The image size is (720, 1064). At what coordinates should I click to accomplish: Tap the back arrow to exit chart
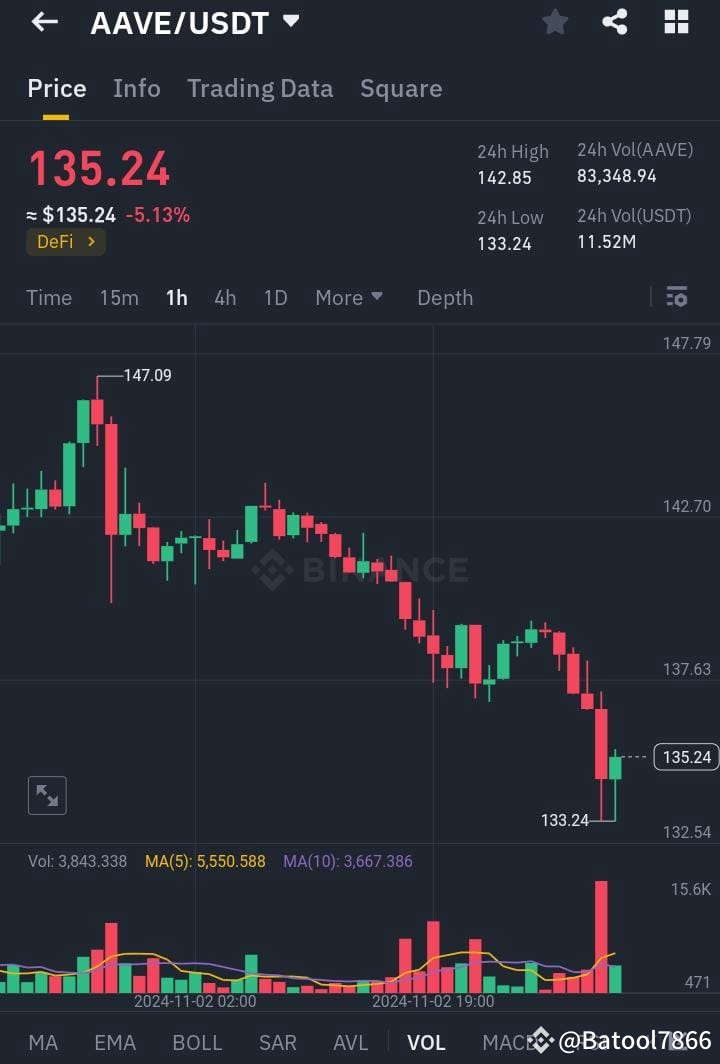pos(42,21)
